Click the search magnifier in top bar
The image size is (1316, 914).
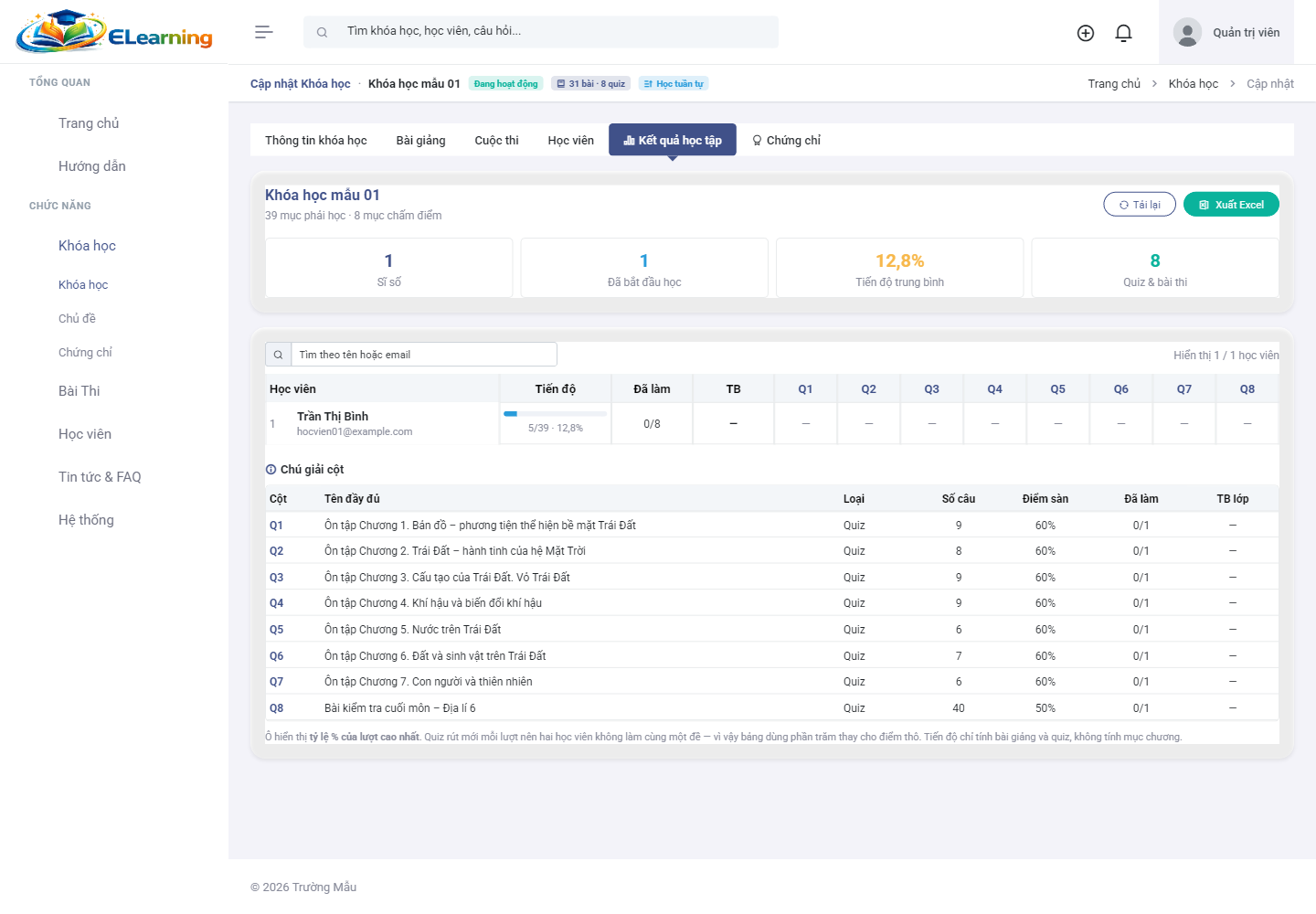click(x=322, y=32)
